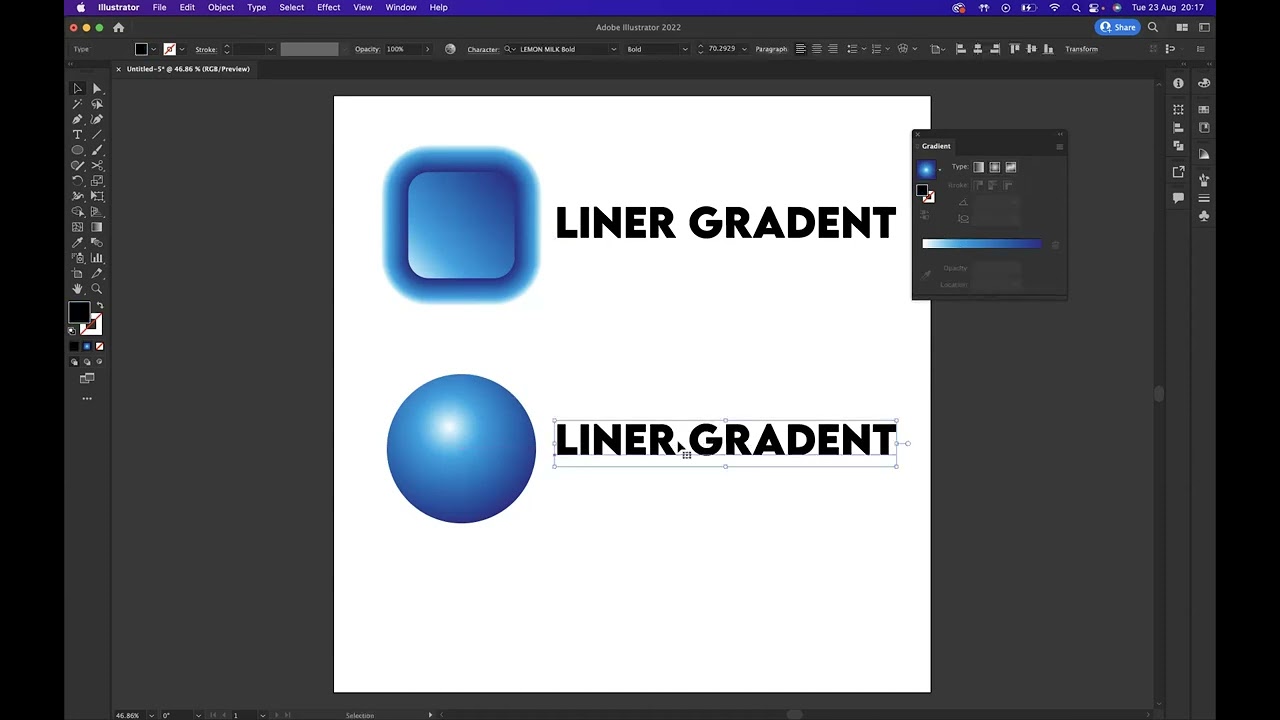Open the Comments panel speech-bubble icon
The image size is (1280, 720).
[x=1178, y=198]
